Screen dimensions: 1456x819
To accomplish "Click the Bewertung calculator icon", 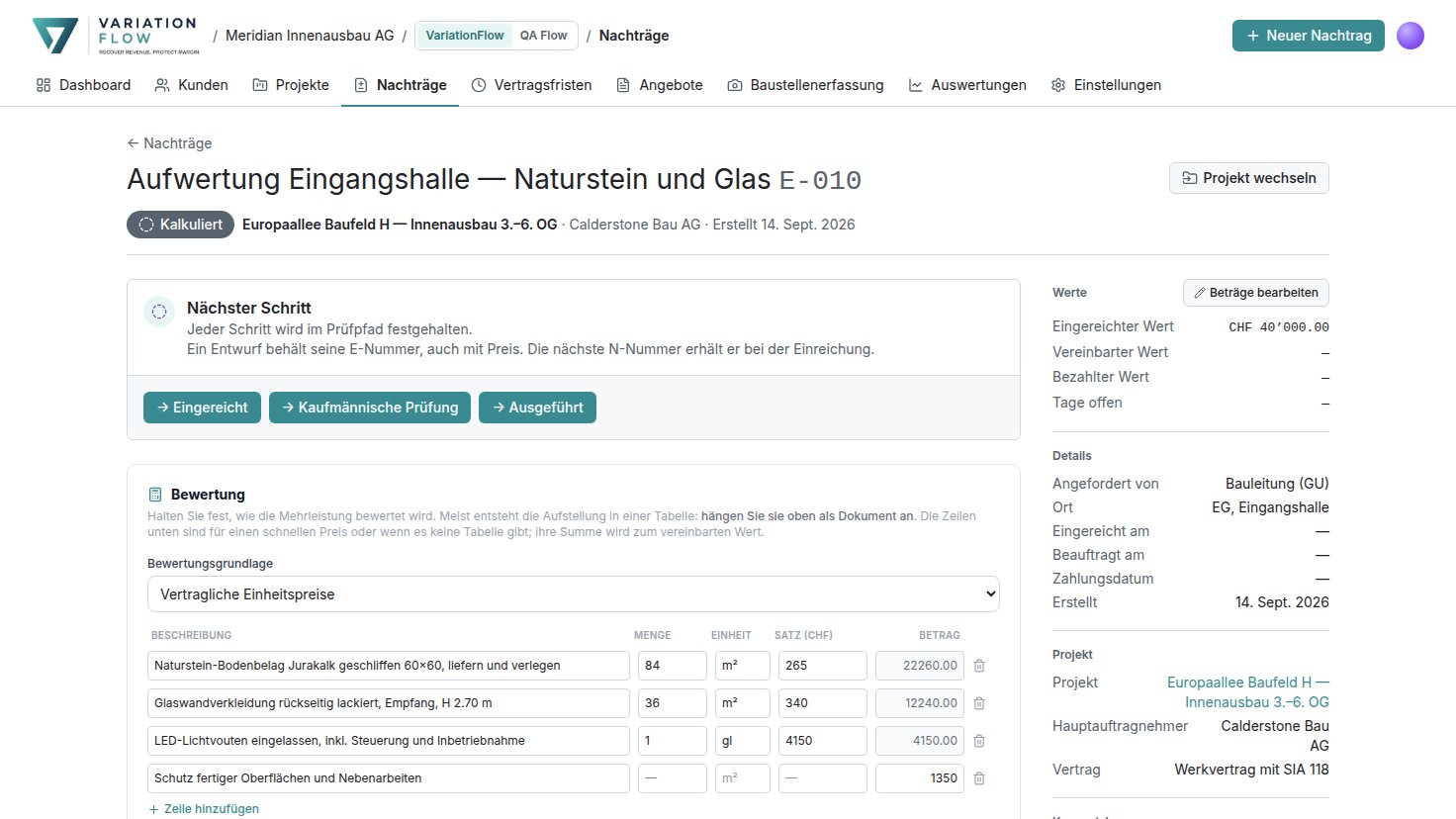I will (155, 495).
